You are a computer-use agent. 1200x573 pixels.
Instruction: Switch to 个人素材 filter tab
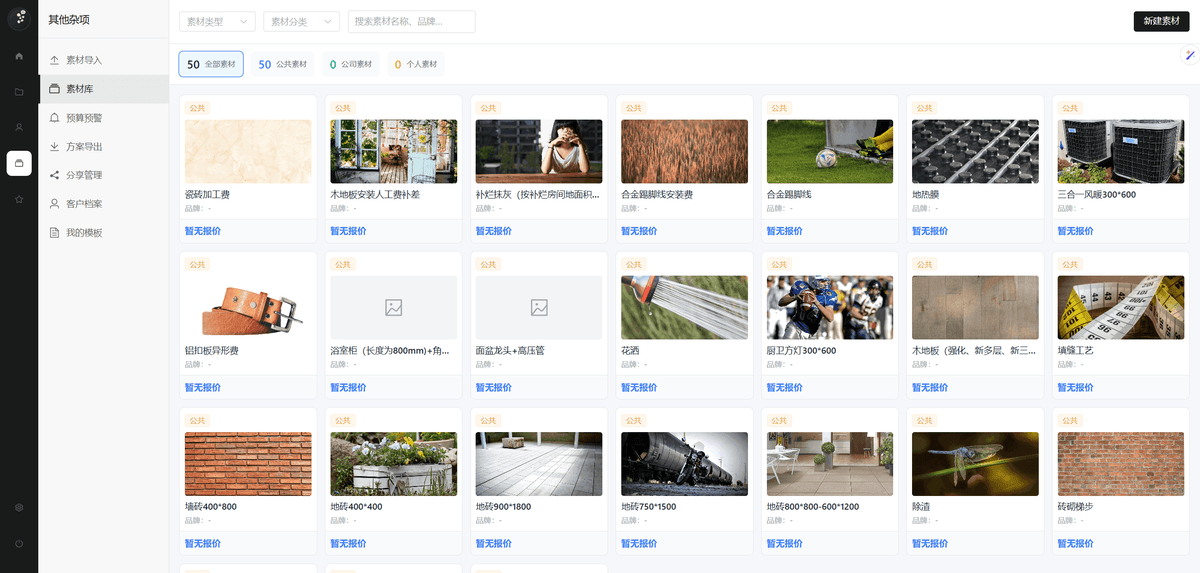click(x=416, y=65)
